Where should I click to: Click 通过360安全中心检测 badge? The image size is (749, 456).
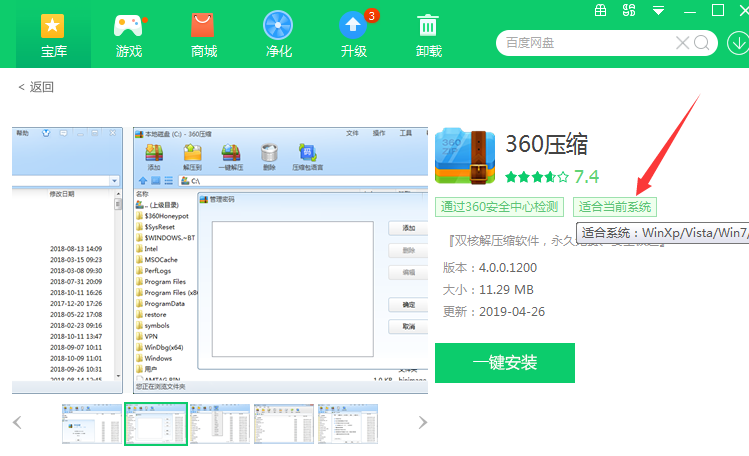pyautogui.click(x=499, y=207)
